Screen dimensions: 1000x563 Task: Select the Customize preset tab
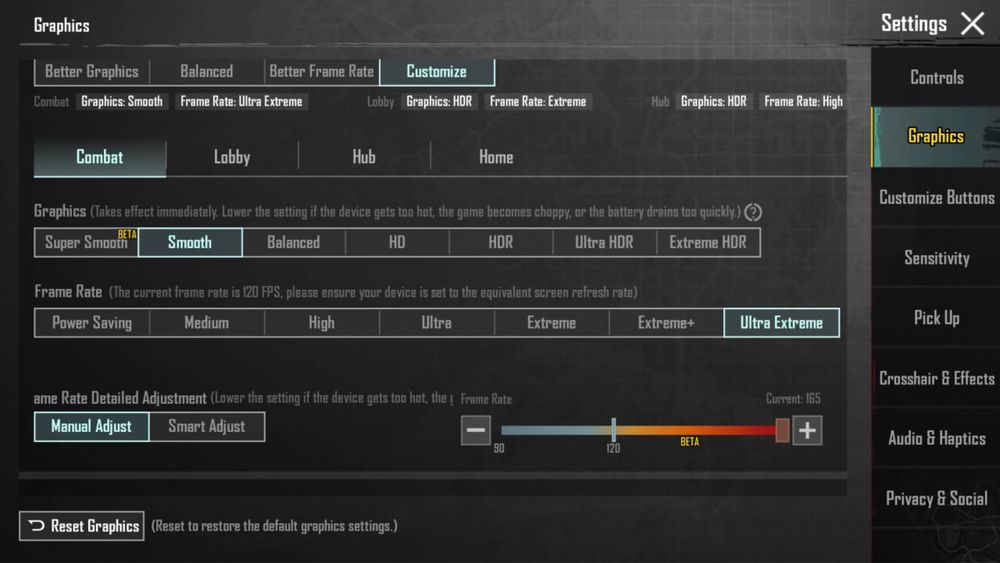click(x=437, y=71)
